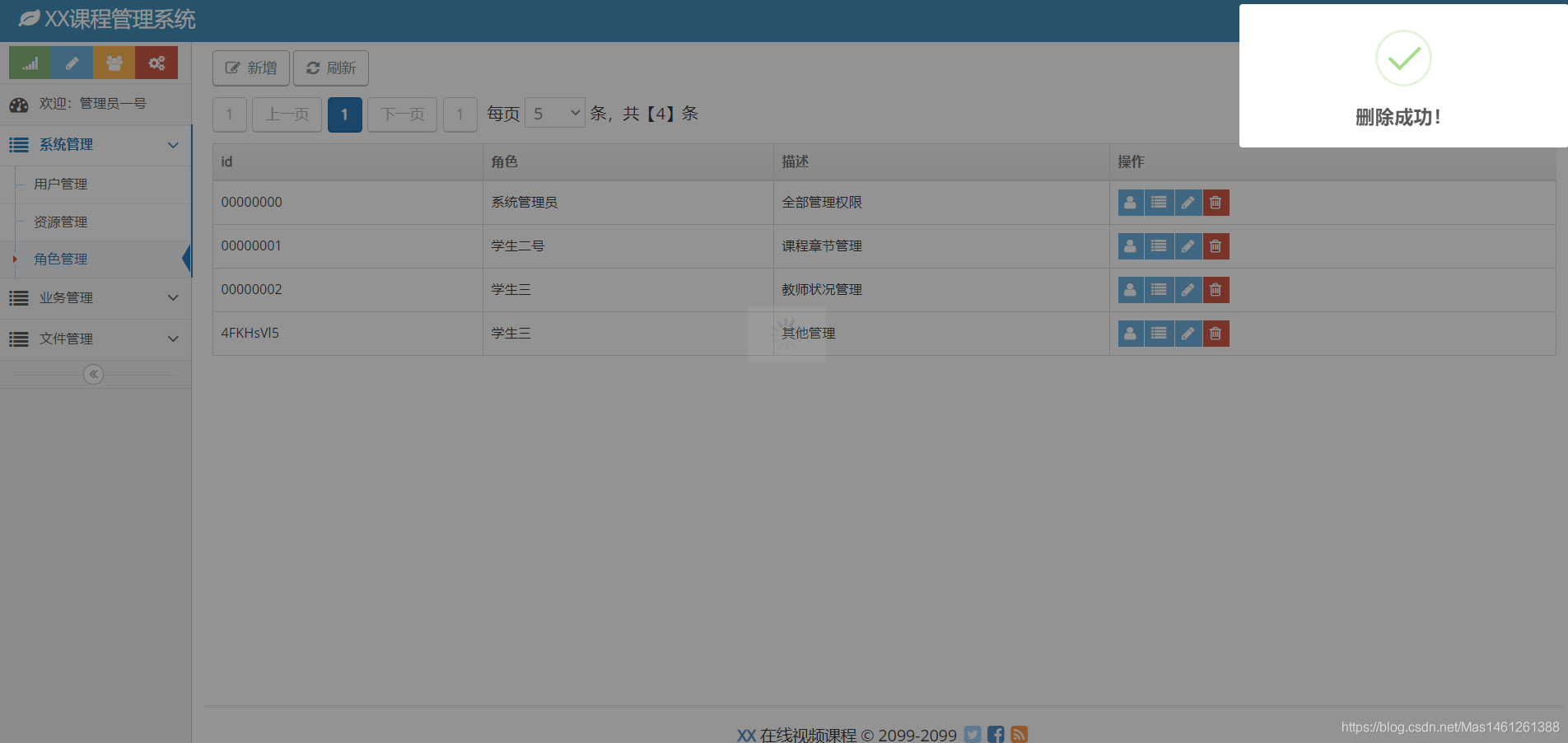Edit the role with id 4FKHsVl5
Viewport: 1568px width, 743px height.
click(1188, 334)
